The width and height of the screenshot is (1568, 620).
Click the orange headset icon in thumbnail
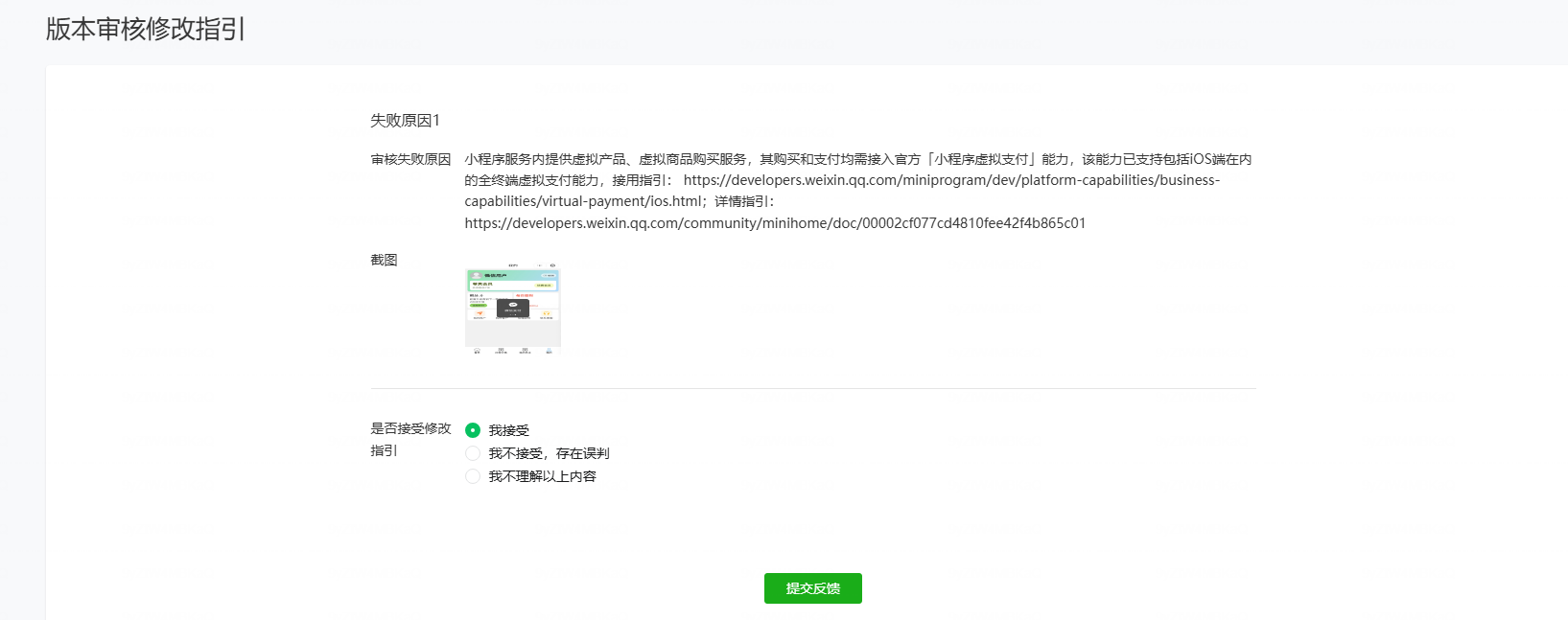pos(547,313)
